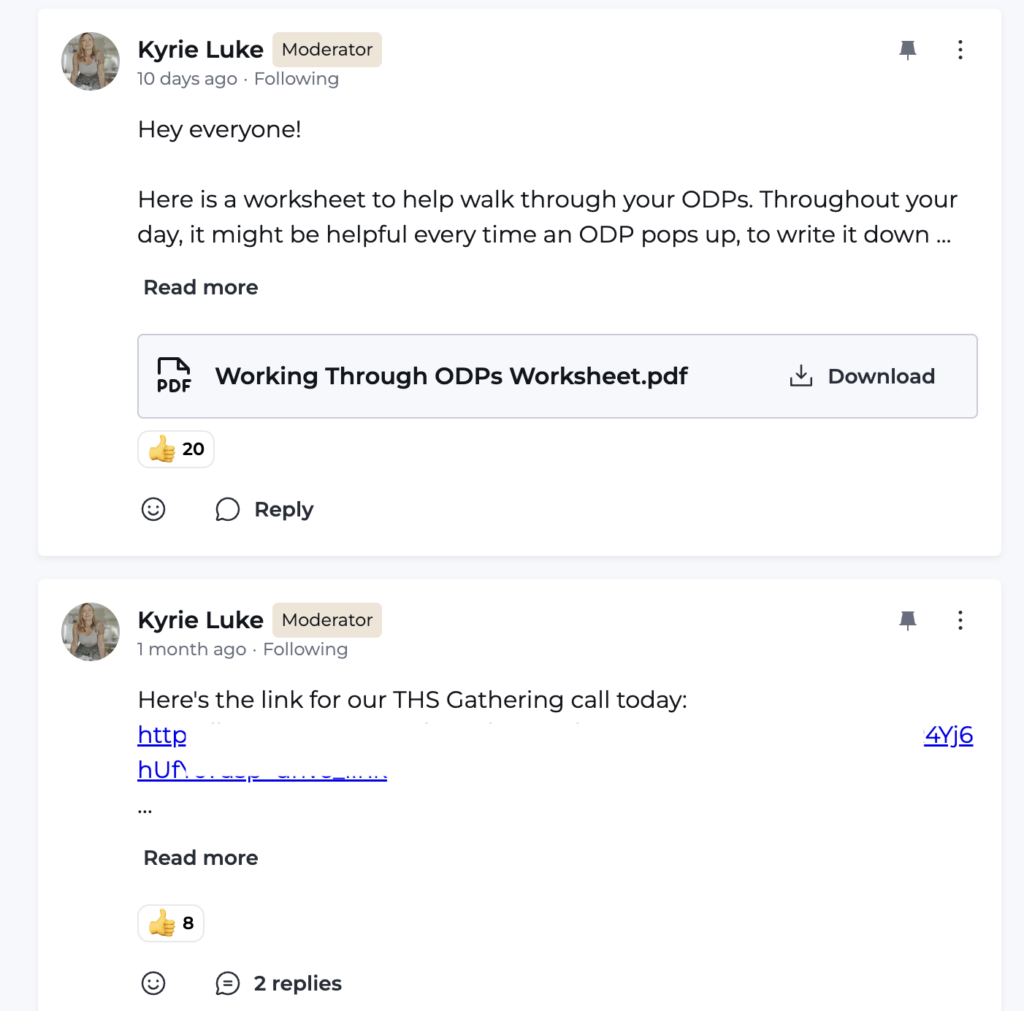This screenshot has height=1011, width=1024.
Task: Toggle thumbs-up reaction showing 8
Action: 171,923
